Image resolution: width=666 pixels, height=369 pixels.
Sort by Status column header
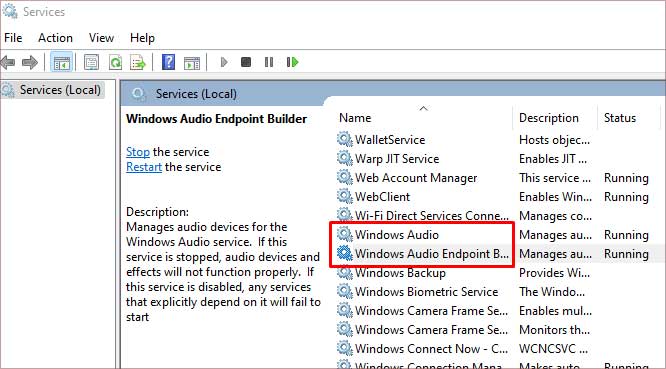620,118
